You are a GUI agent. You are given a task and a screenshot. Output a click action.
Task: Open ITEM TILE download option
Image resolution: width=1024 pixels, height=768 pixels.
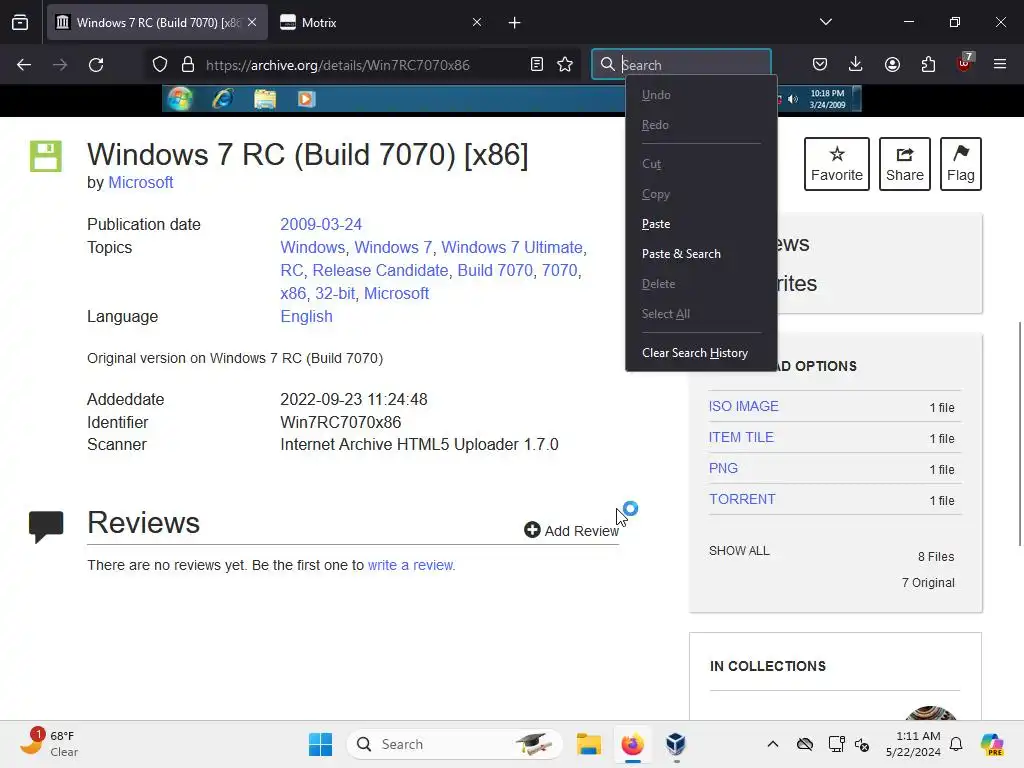click(741, 437)
